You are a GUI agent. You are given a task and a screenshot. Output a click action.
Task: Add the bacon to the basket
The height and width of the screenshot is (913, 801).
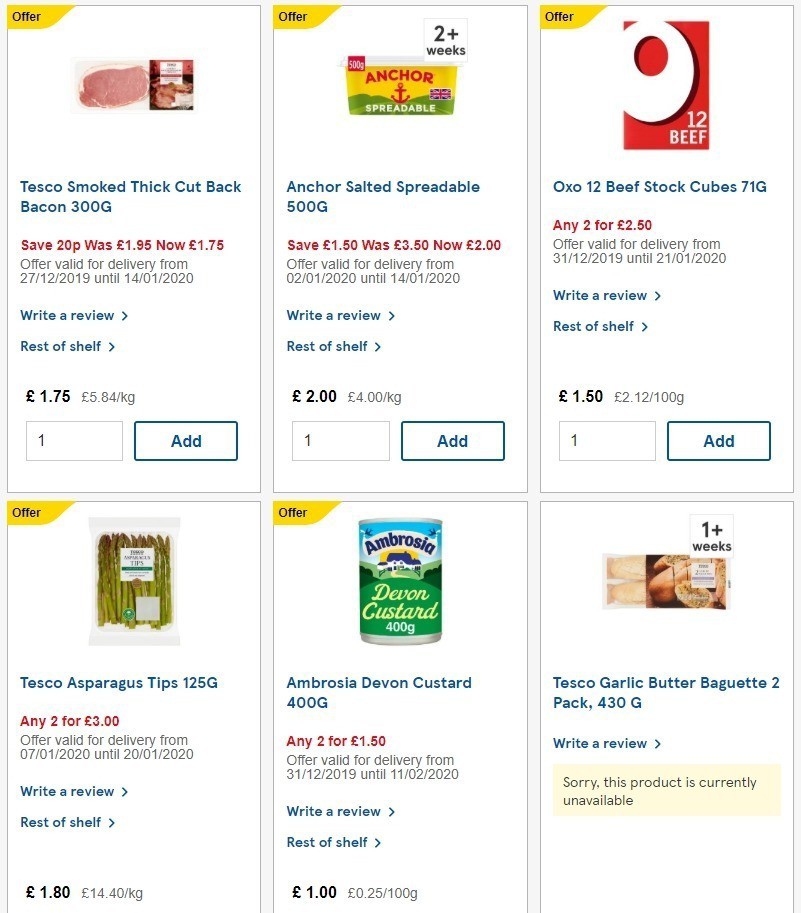pyautogui.click(x=186, y=440)
